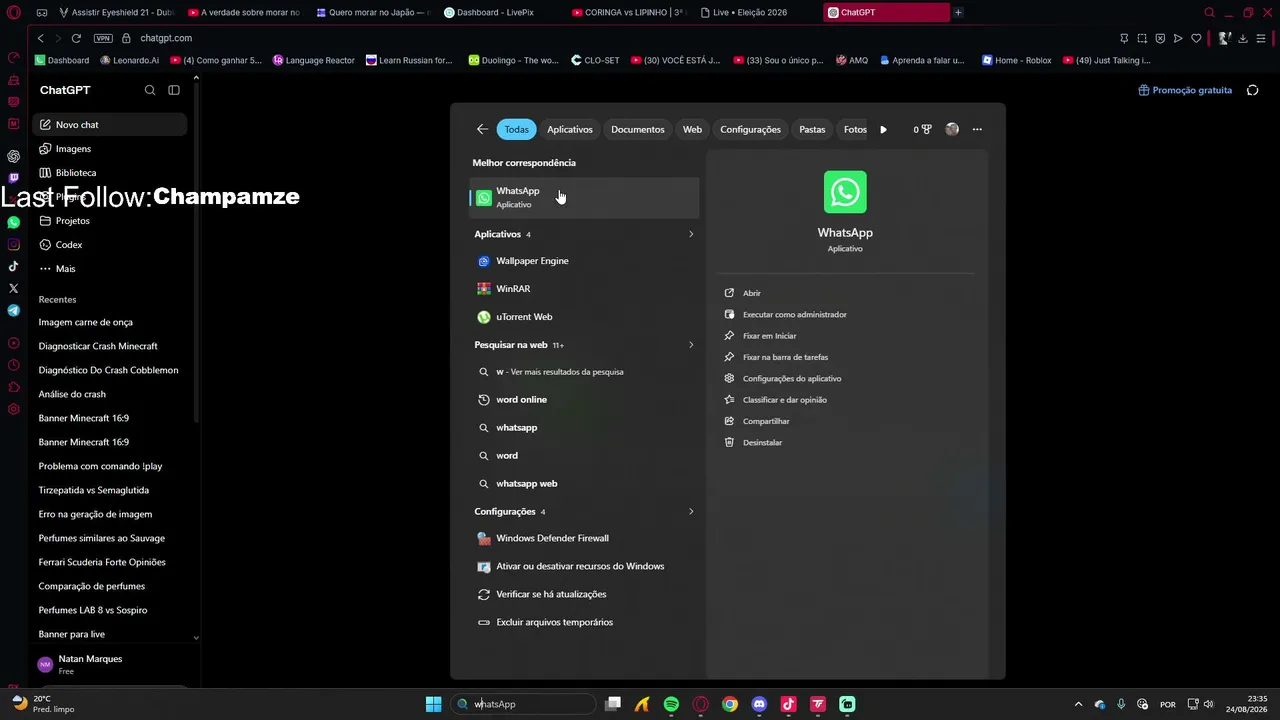
Task: Select the Pastas search filter
Action: coord(812,129)
